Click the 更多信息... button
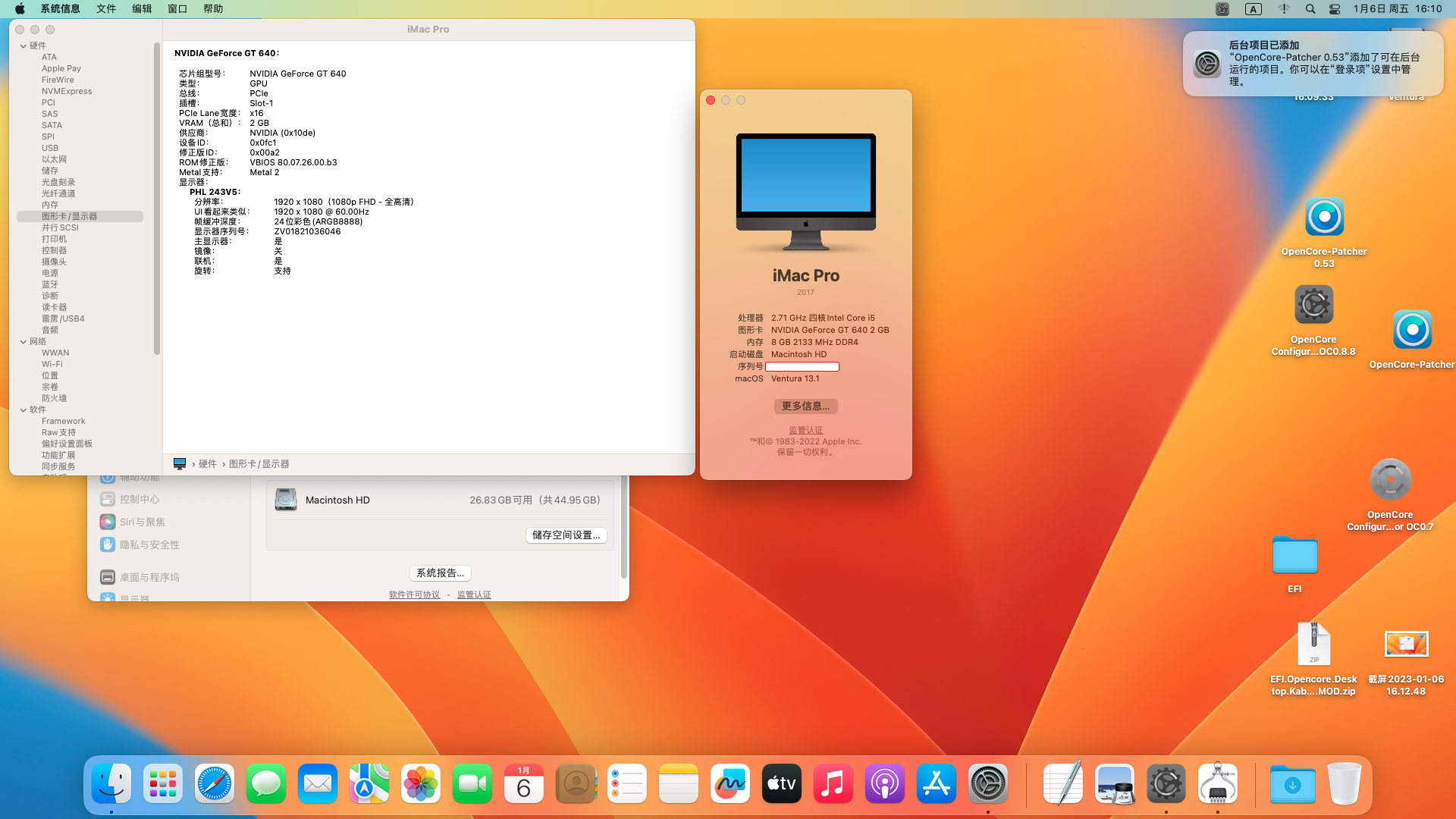Viewport: 1456px width, 819px height. click(805, 406)
